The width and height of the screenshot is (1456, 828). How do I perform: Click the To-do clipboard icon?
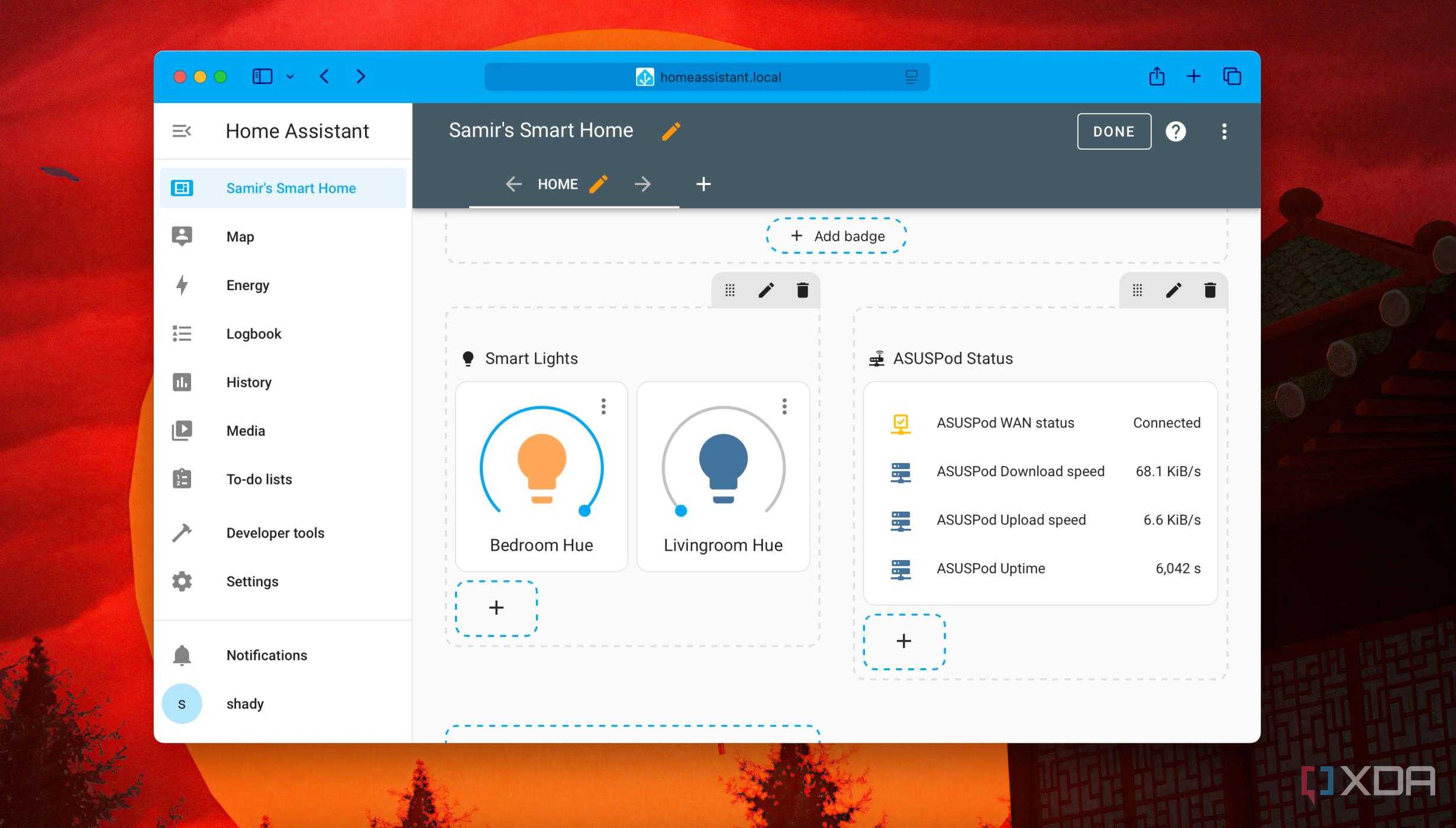click(x=182, y=478)
